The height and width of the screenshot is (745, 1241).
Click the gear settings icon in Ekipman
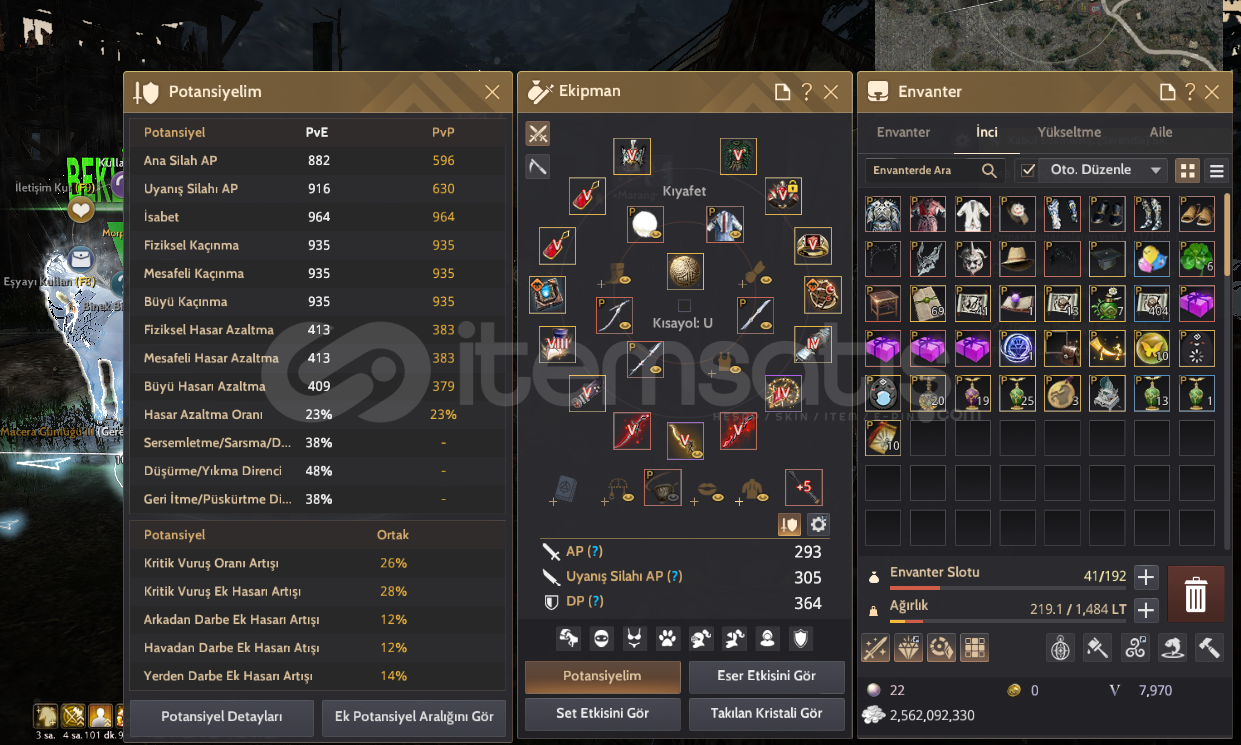click(x=818, y=524)
